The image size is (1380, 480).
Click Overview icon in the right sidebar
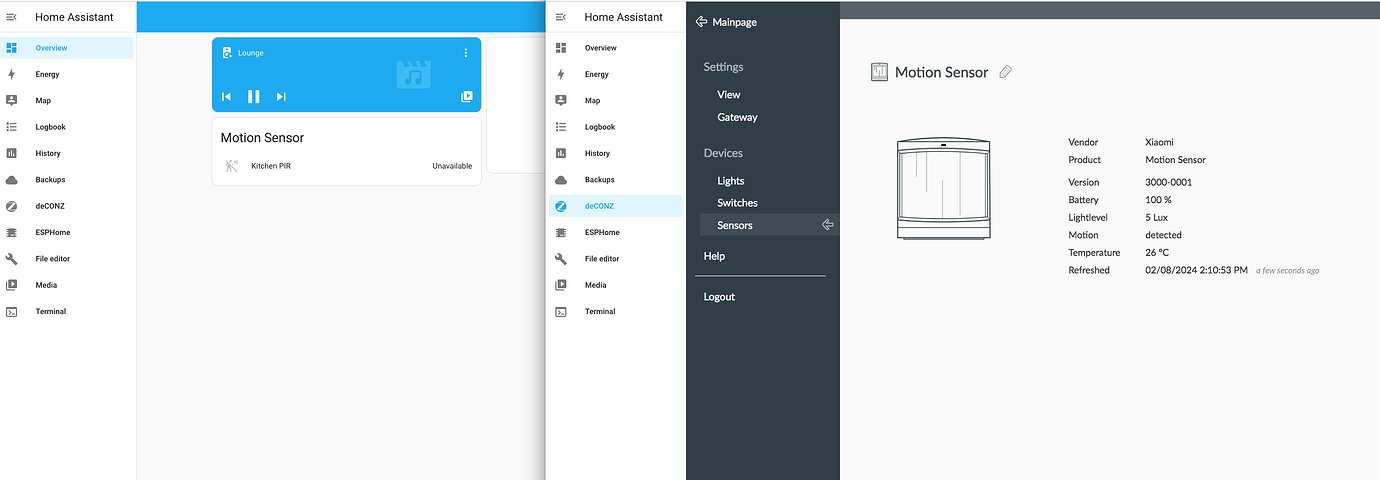click(x=561, y=48)
